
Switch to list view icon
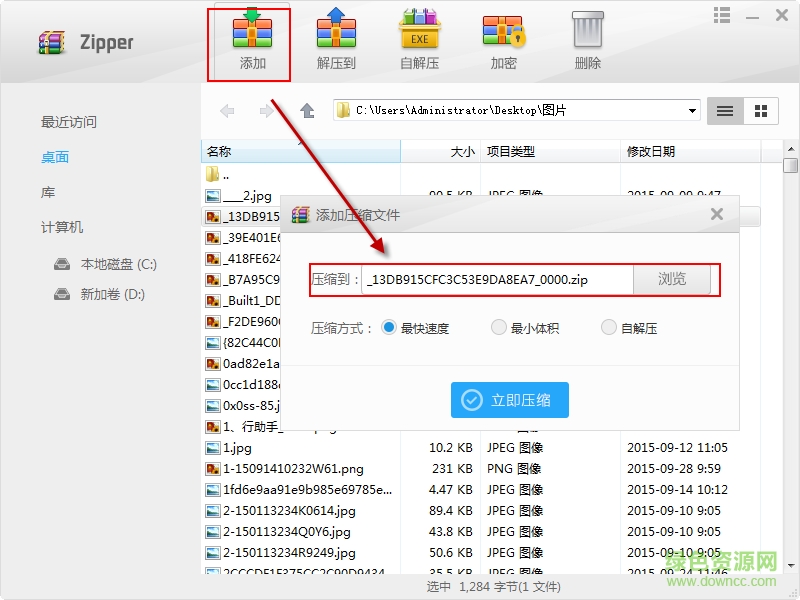[724, 110]
